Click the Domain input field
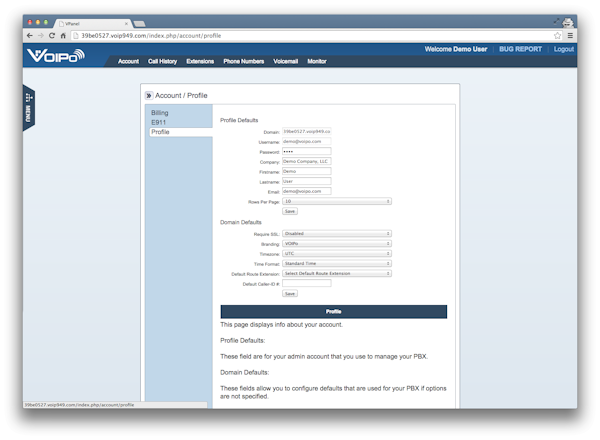The height and width of the screenshot is (440, 600). pyautogui.click(x=307, y=132)
